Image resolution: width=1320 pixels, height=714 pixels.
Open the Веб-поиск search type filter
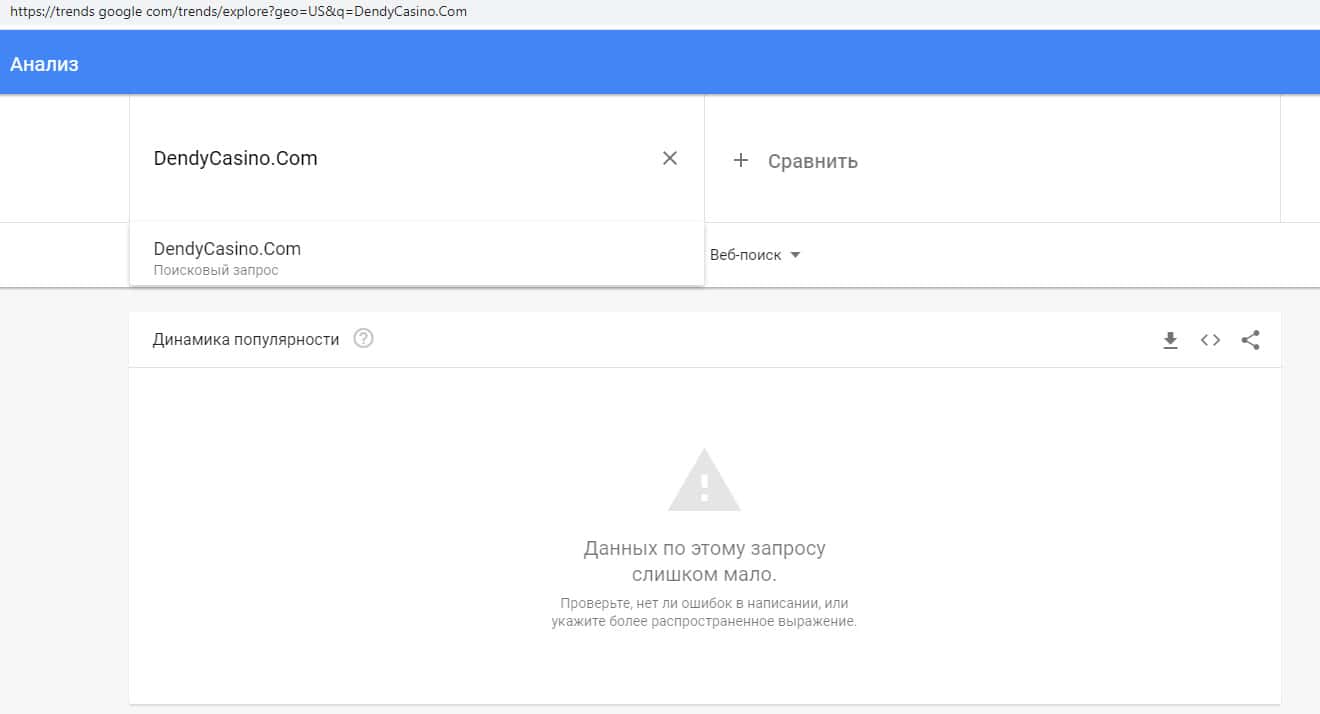pos(745,255)
